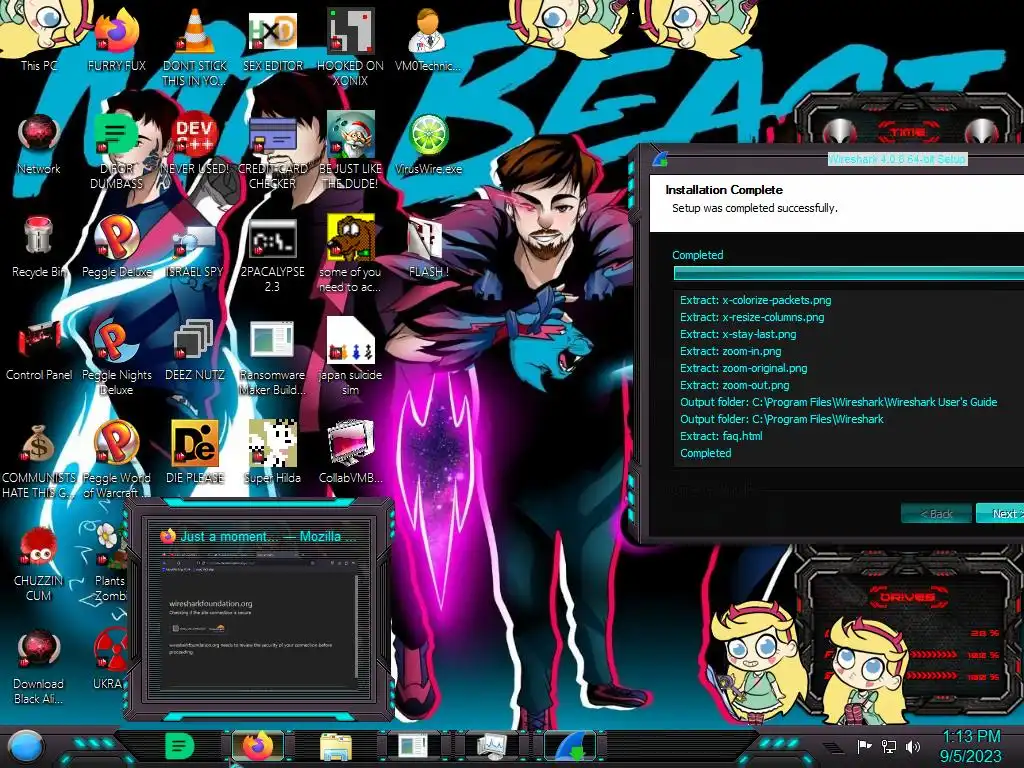This screenshot has height=768, width=1024.
Task: Open Control Panel from the desktop
Action: [39, 348]
